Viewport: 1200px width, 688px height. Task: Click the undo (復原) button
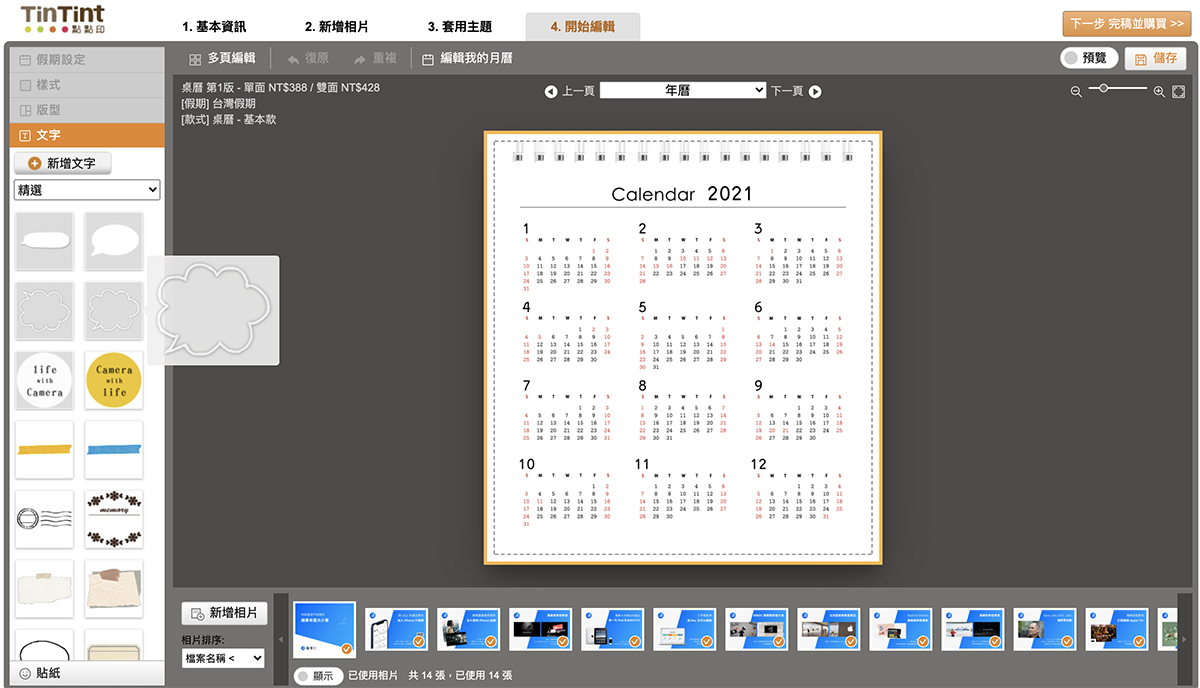pos(308,59)
